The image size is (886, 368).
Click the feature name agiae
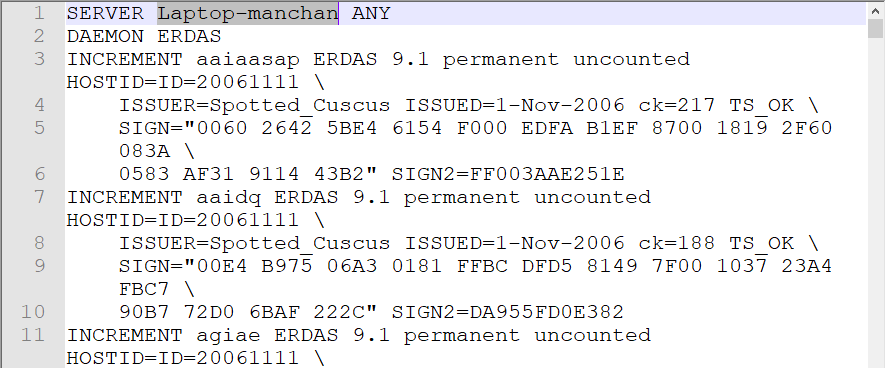228,335
